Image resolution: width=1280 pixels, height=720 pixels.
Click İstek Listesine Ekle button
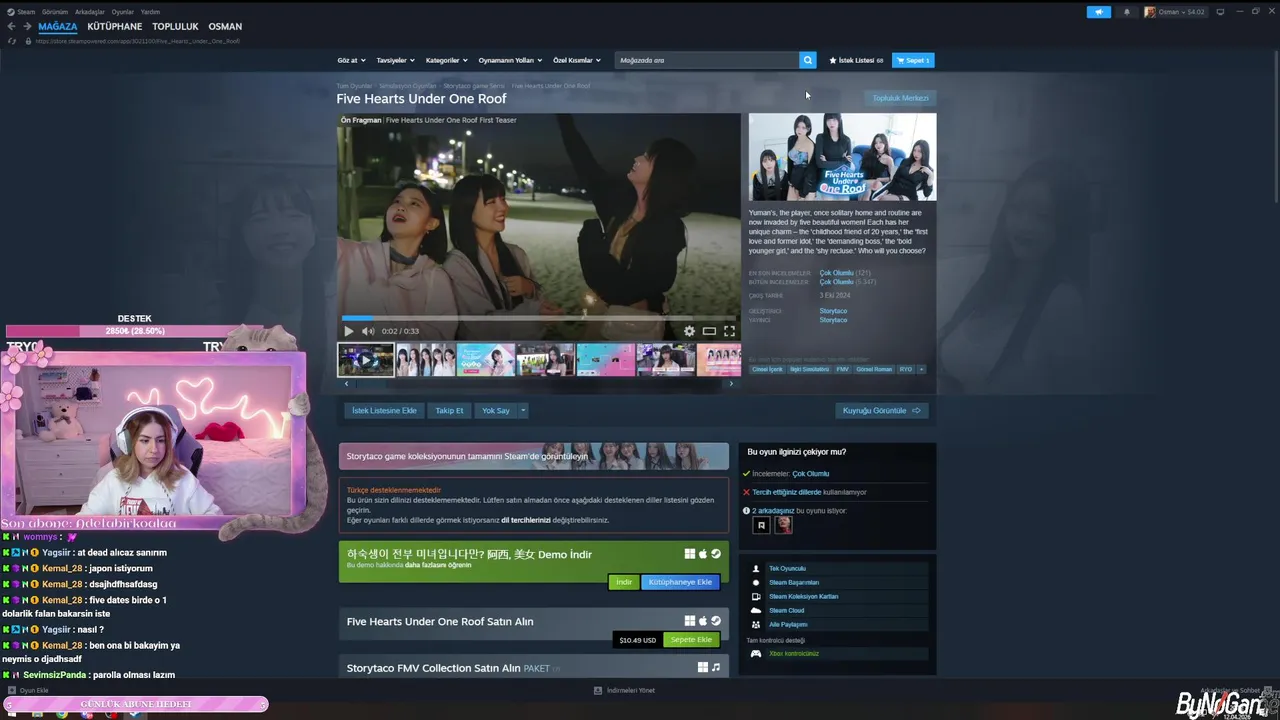point(384,410)
